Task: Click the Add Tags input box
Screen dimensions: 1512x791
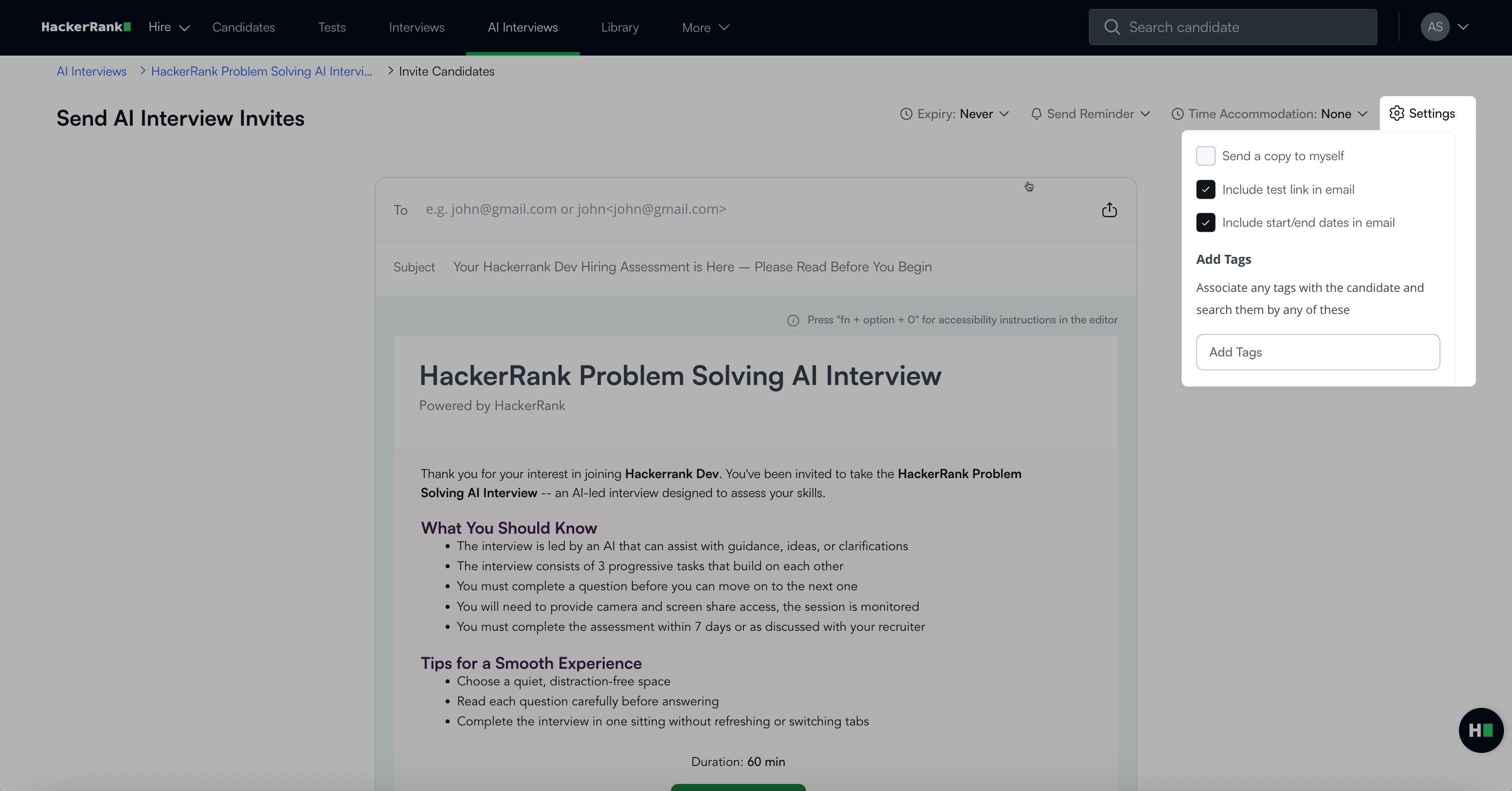Action: click(1318, 352)
